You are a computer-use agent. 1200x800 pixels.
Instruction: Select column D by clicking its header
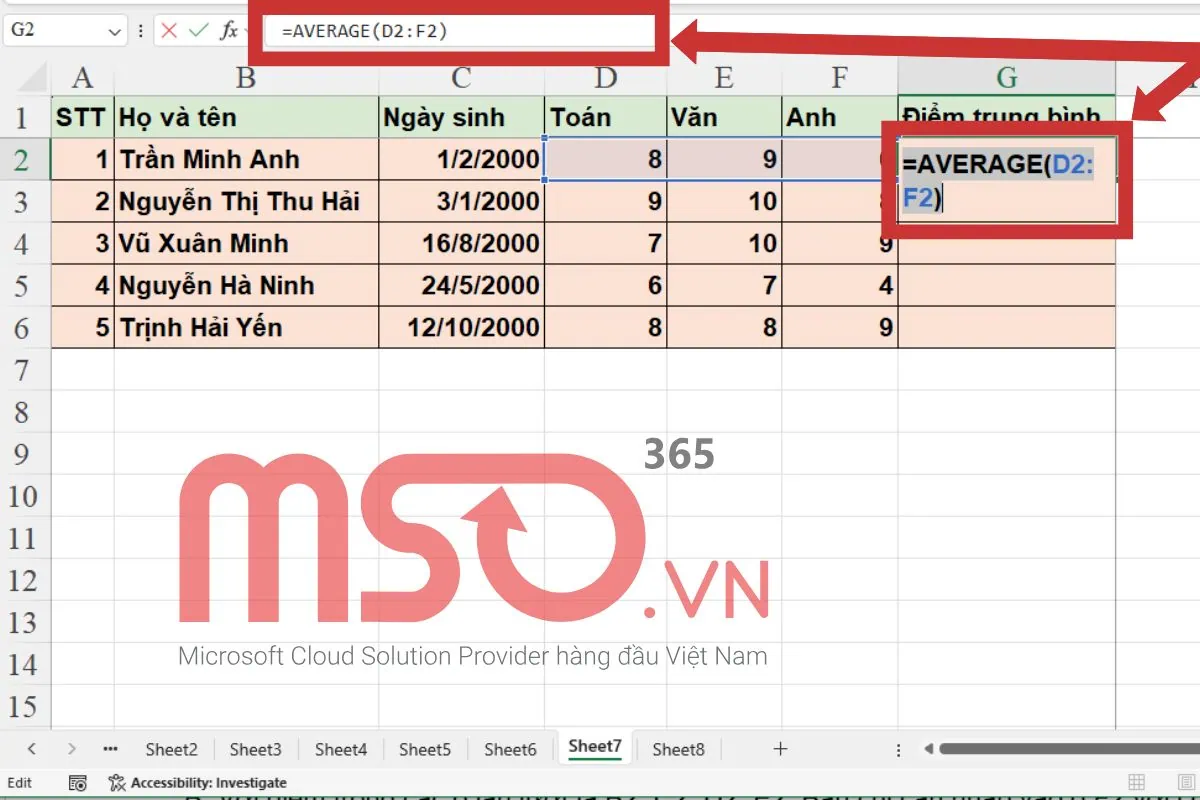point(604,77)
